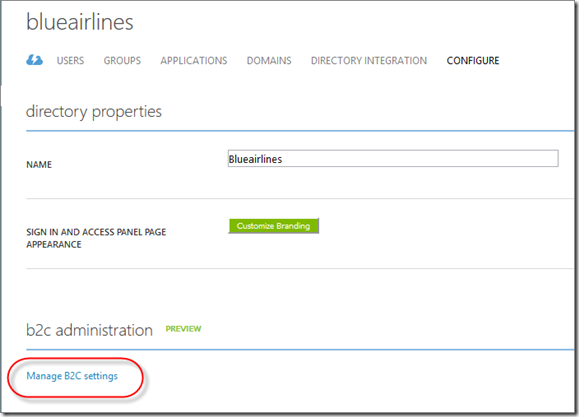Select the CONFIGURE tab
The image size is (579, 417).
coord(473,61)
